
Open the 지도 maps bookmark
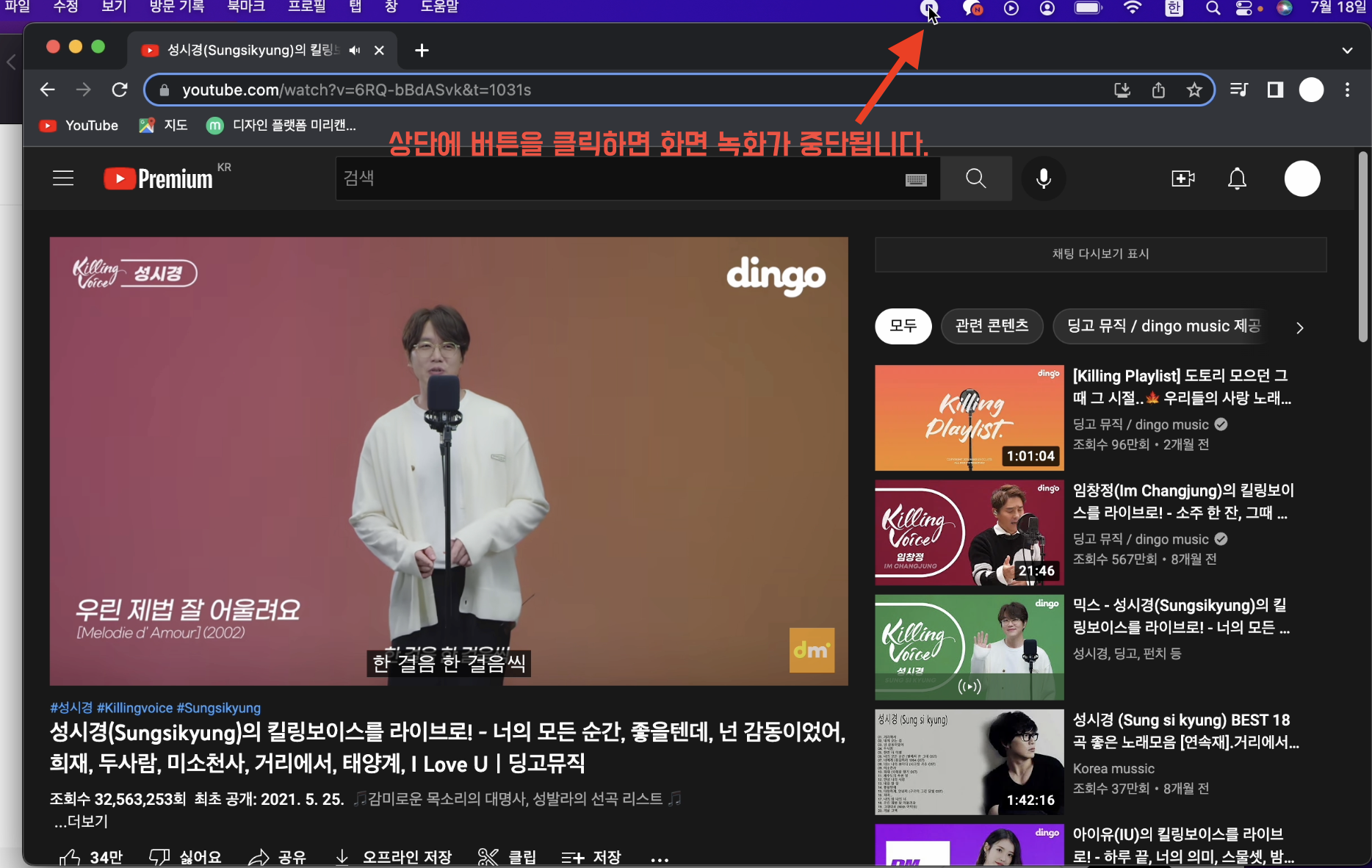click(x=163, y=126)
